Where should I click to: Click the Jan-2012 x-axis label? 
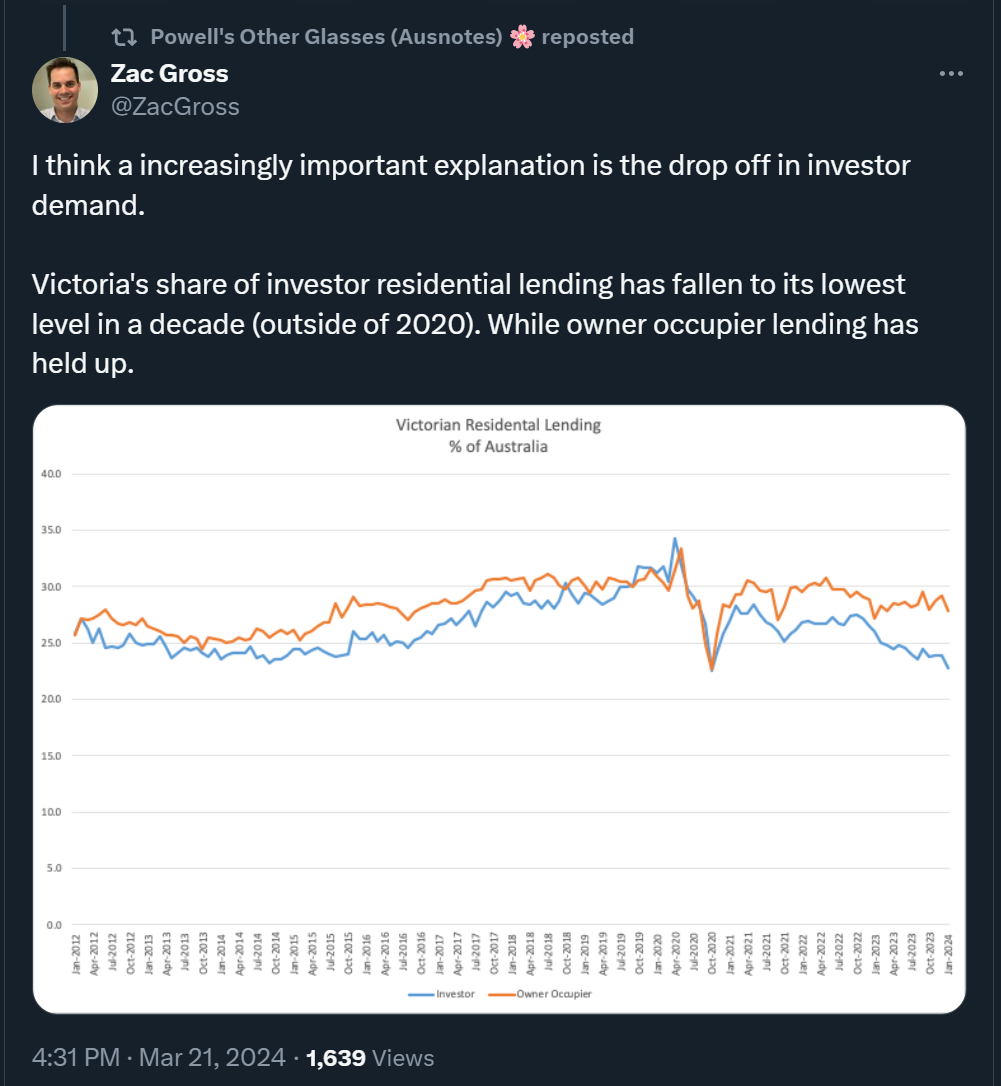point(76,954)
